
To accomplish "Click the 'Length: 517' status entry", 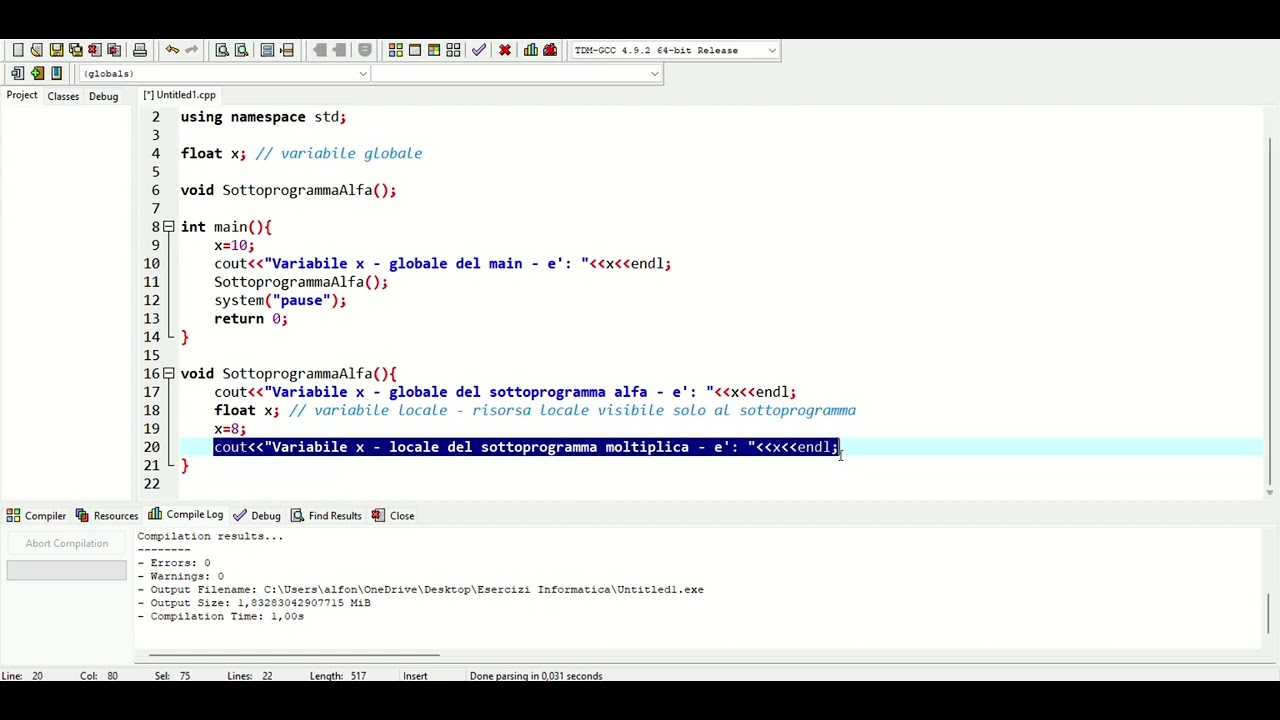I will [337, 676].
